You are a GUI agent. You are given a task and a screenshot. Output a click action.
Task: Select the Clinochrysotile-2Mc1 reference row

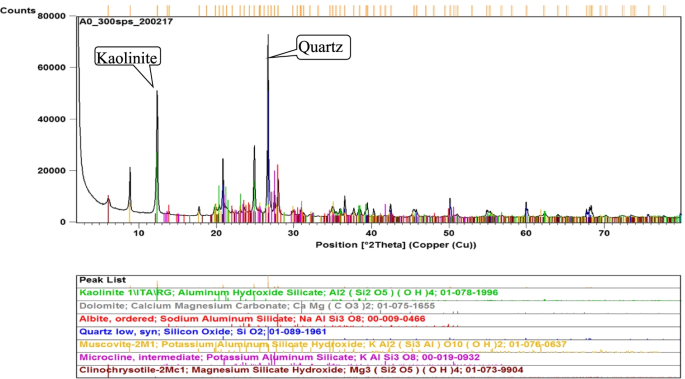[x=379, y=371]
